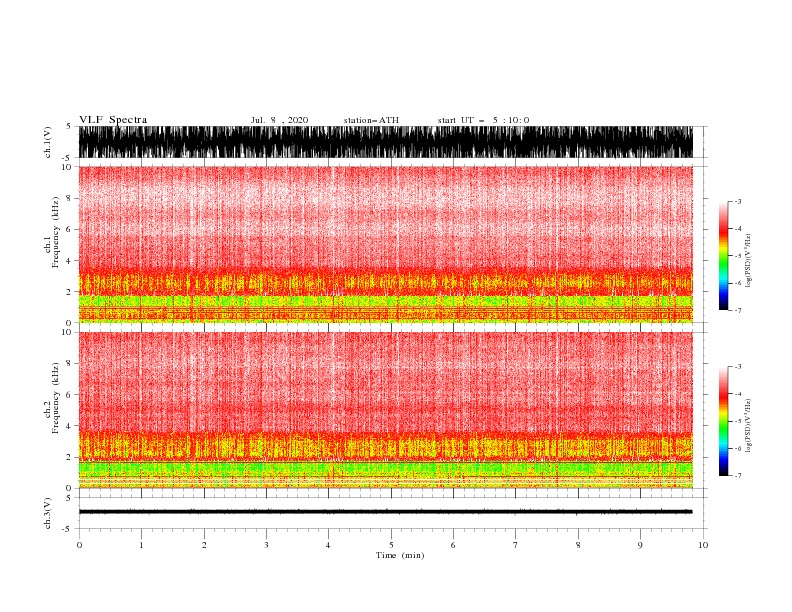Select the date text "Jul. 8 , 2020"
792x612 pixels.
tap(279, 120)
